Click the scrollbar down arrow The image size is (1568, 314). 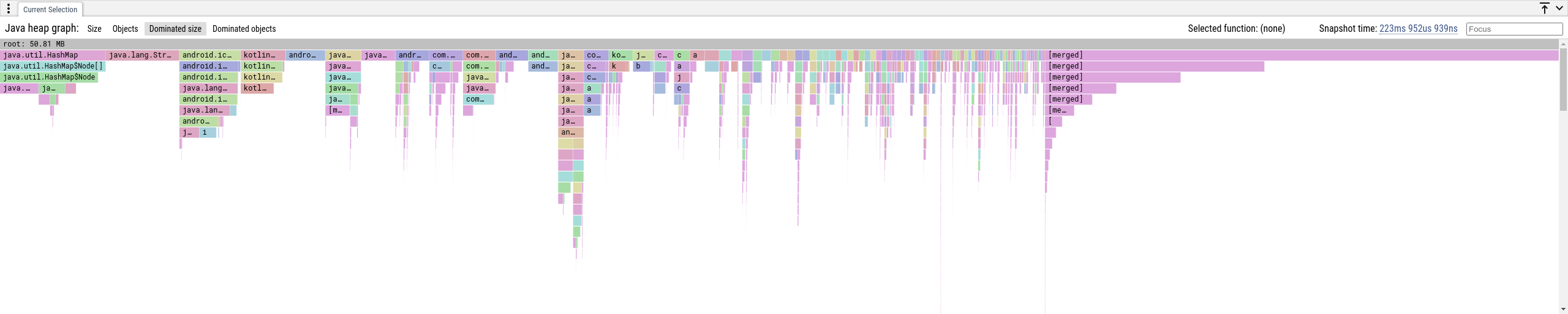point(1563,310)
